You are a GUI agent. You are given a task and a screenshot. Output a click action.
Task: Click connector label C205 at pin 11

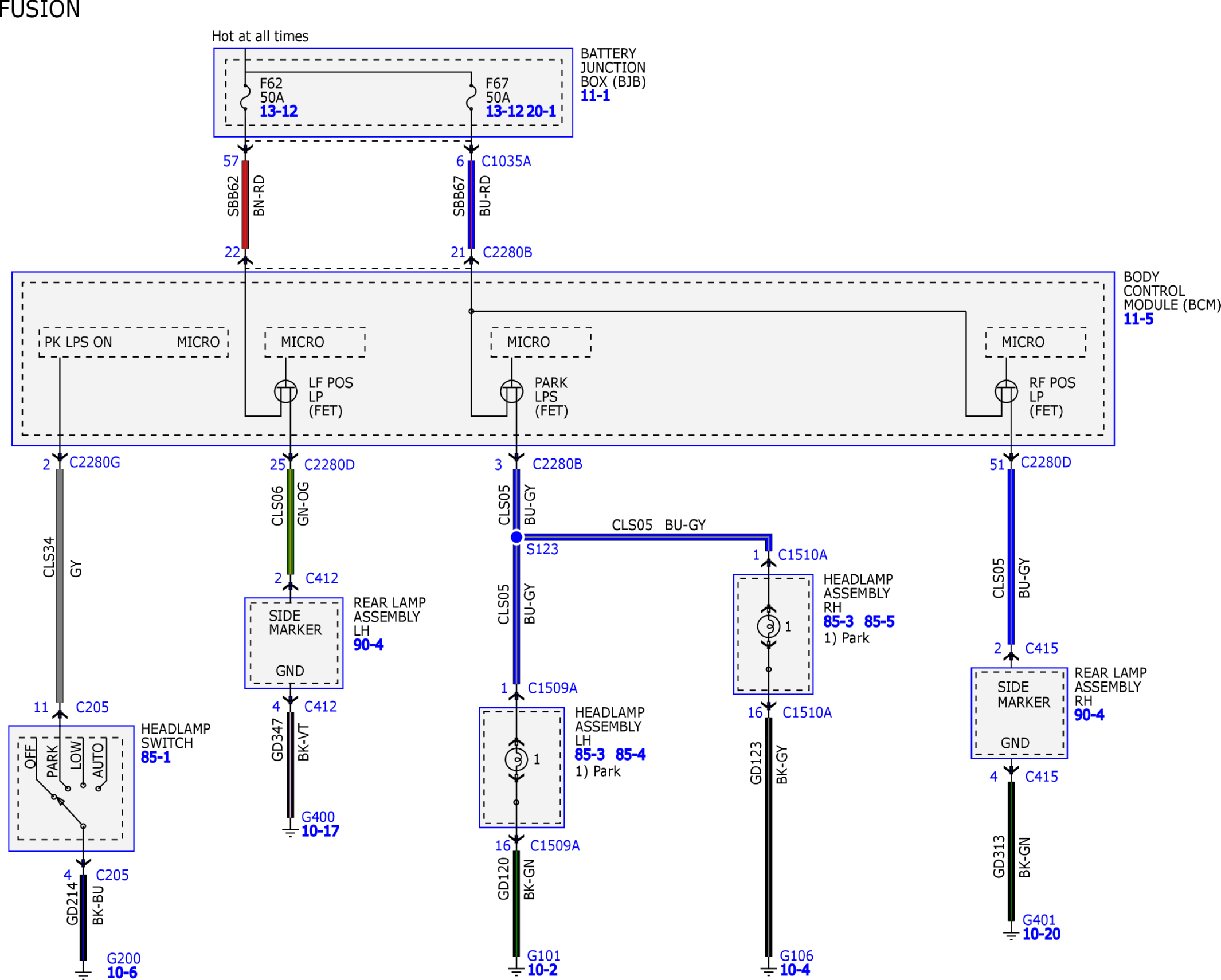(x=92, y=707)
